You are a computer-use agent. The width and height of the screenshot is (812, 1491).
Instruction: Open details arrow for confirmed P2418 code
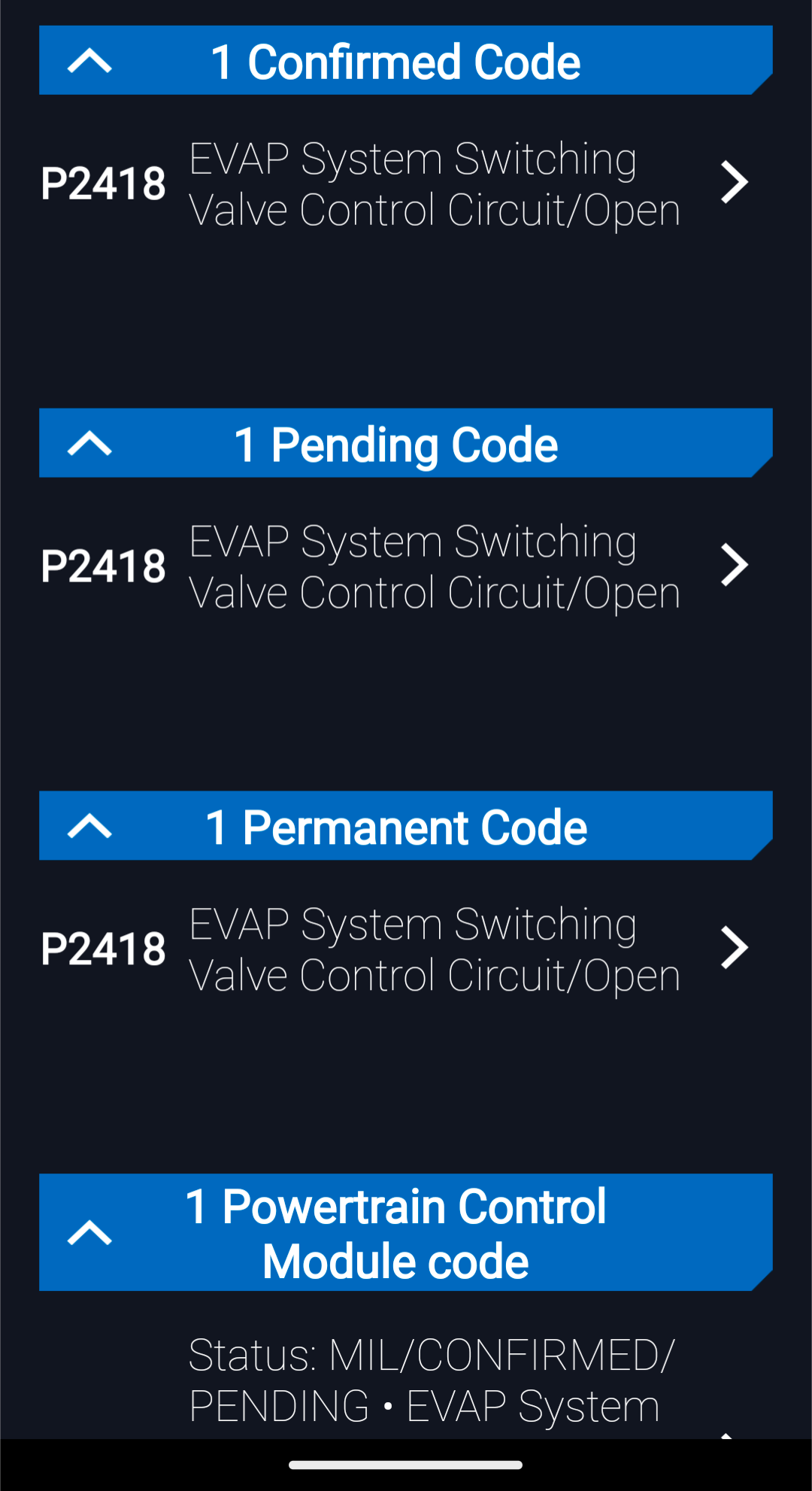[734, 182]
